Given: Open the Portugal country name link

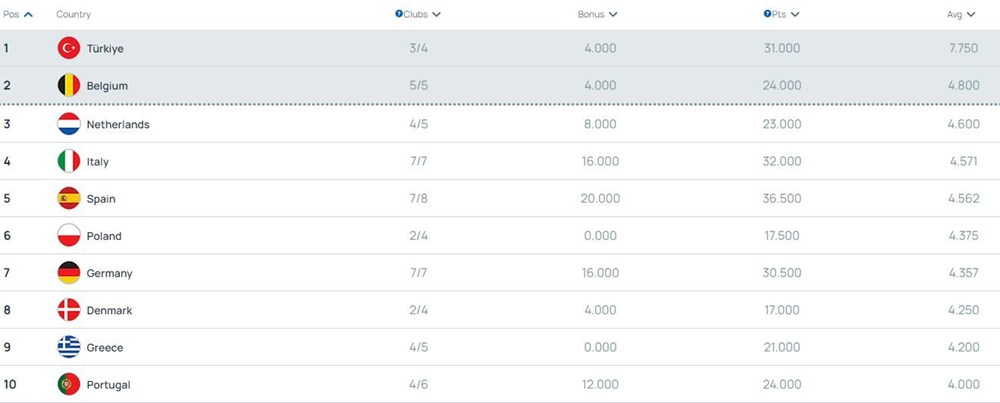Looking at the screenshot, I should click(108, 384).
